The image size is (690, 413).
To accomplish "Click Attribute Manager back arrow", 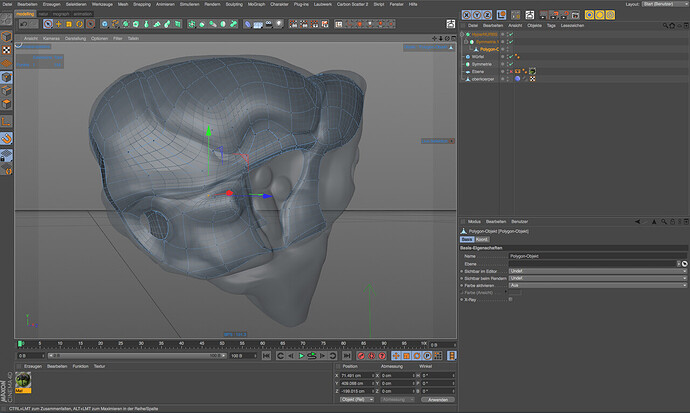I will pos(637,222).
